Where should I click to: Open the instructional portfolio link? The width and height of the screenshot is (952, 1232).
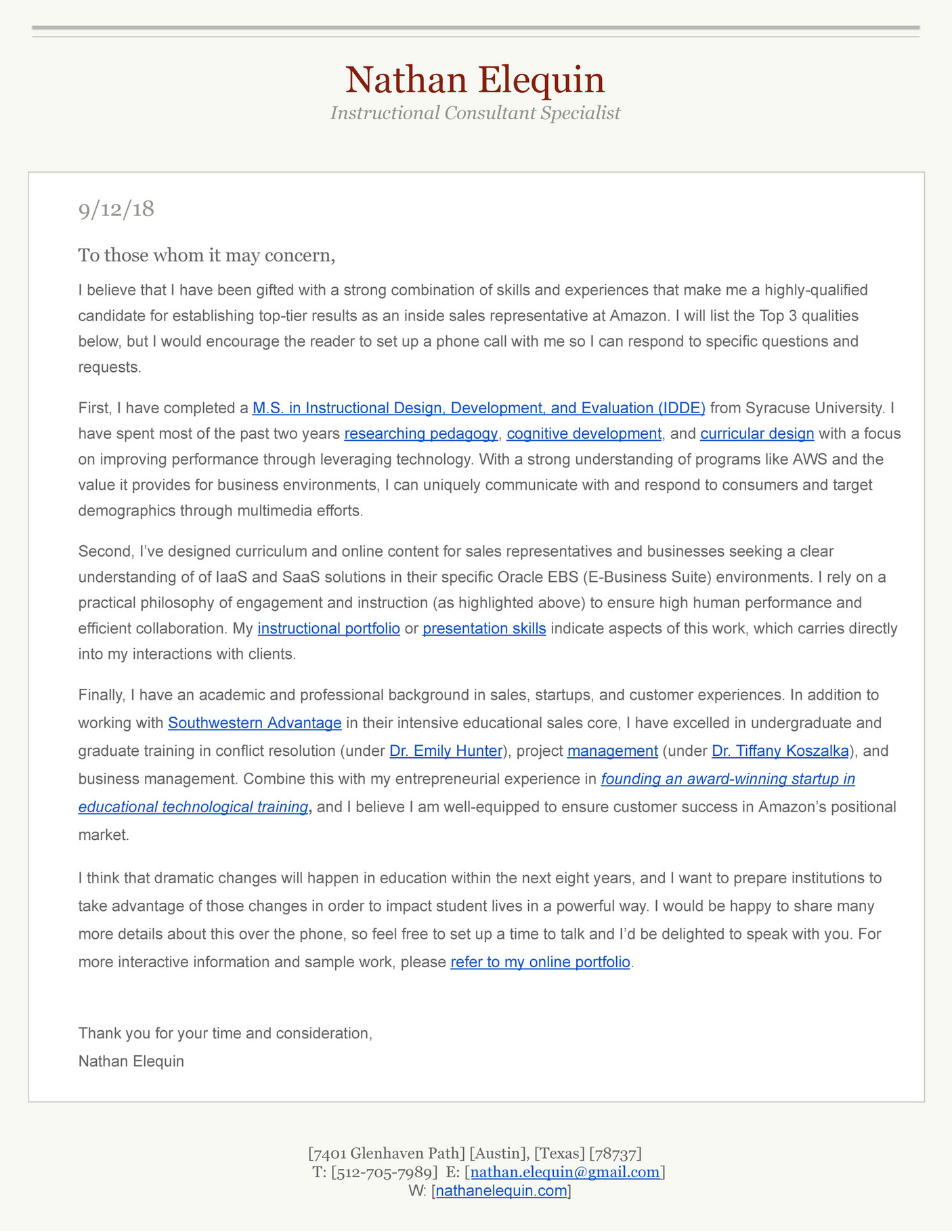329,629
